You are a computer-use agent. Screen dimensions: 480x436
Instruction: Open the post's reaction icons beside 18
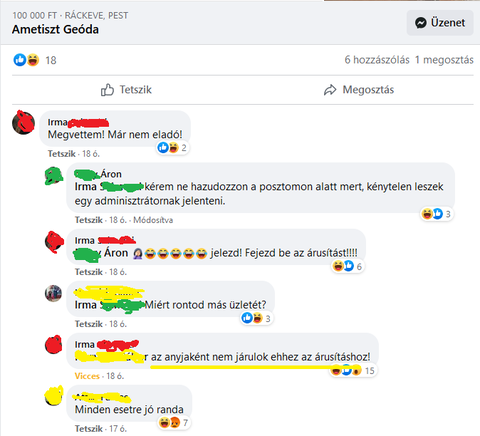26,60
